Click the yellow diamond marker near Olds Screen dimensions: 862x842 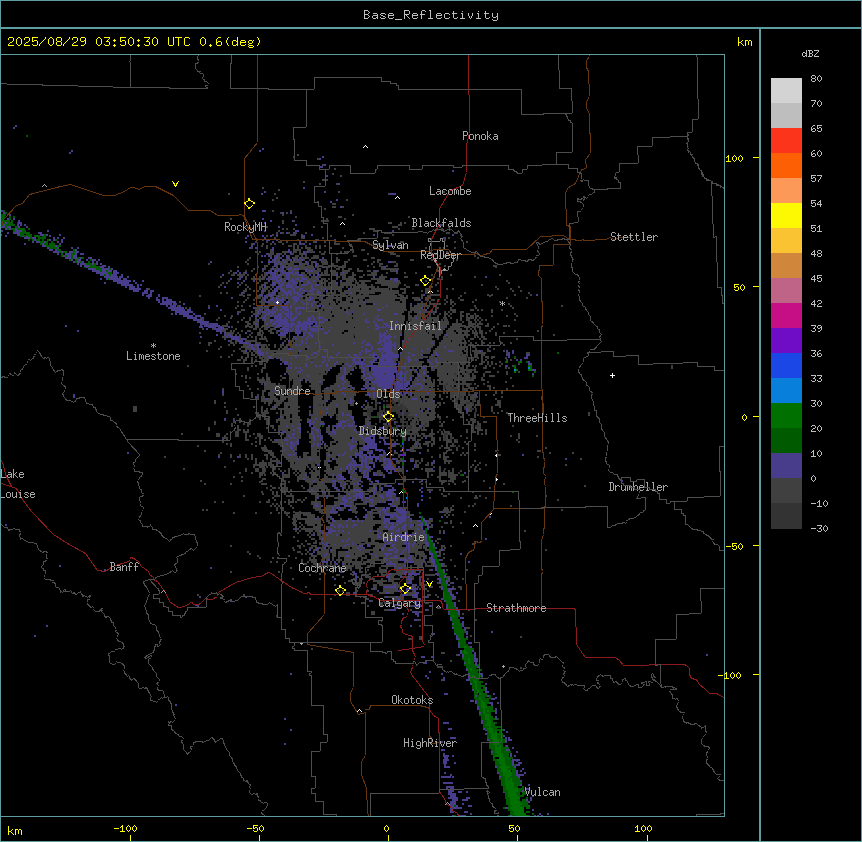click(x=388, y=416)
